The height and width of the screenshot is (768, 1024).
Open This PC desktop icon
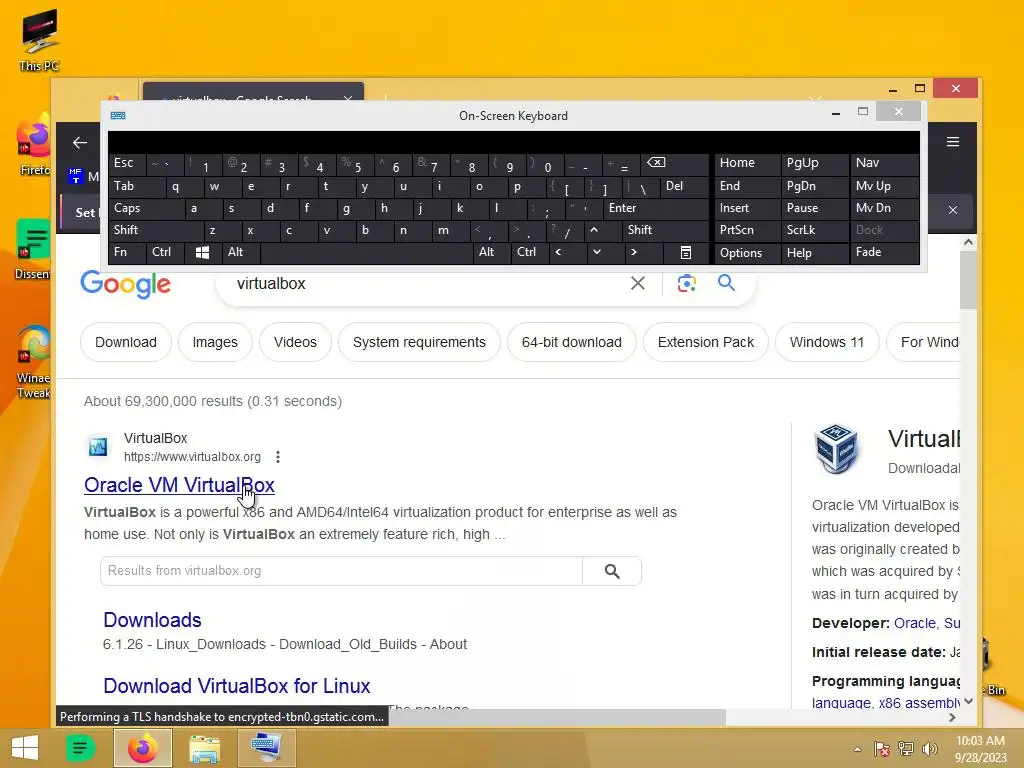[39, 39]
